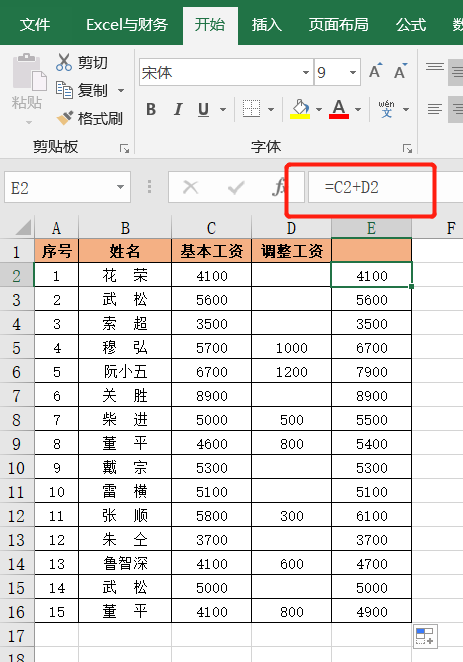This screenshot has height=662, width=463.
Task: Open the 文件 tab
Action: pos(35,24)
